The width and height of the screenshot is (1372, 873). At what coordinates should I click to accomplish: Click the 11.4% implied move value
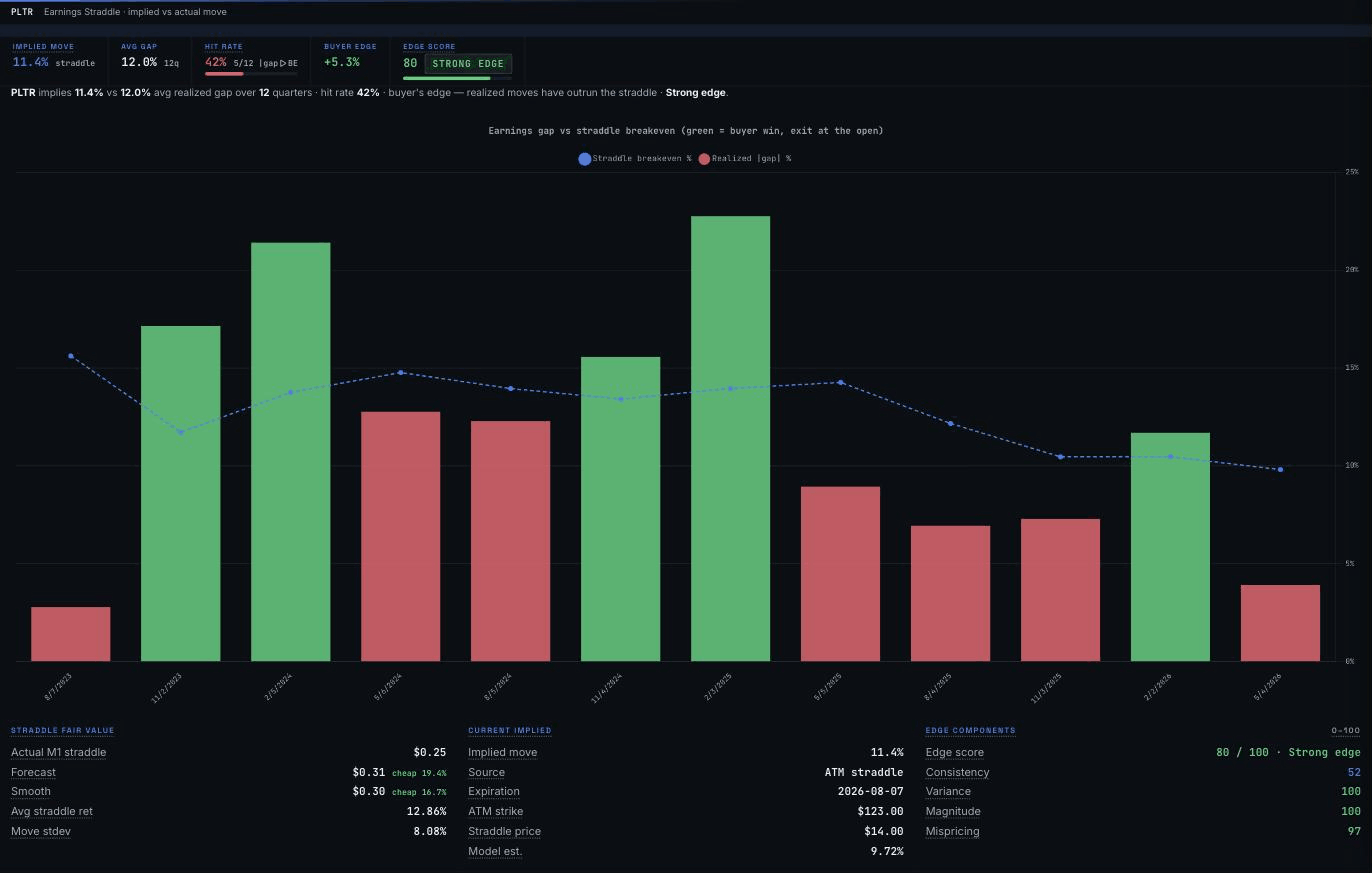[x=30, y=62]
